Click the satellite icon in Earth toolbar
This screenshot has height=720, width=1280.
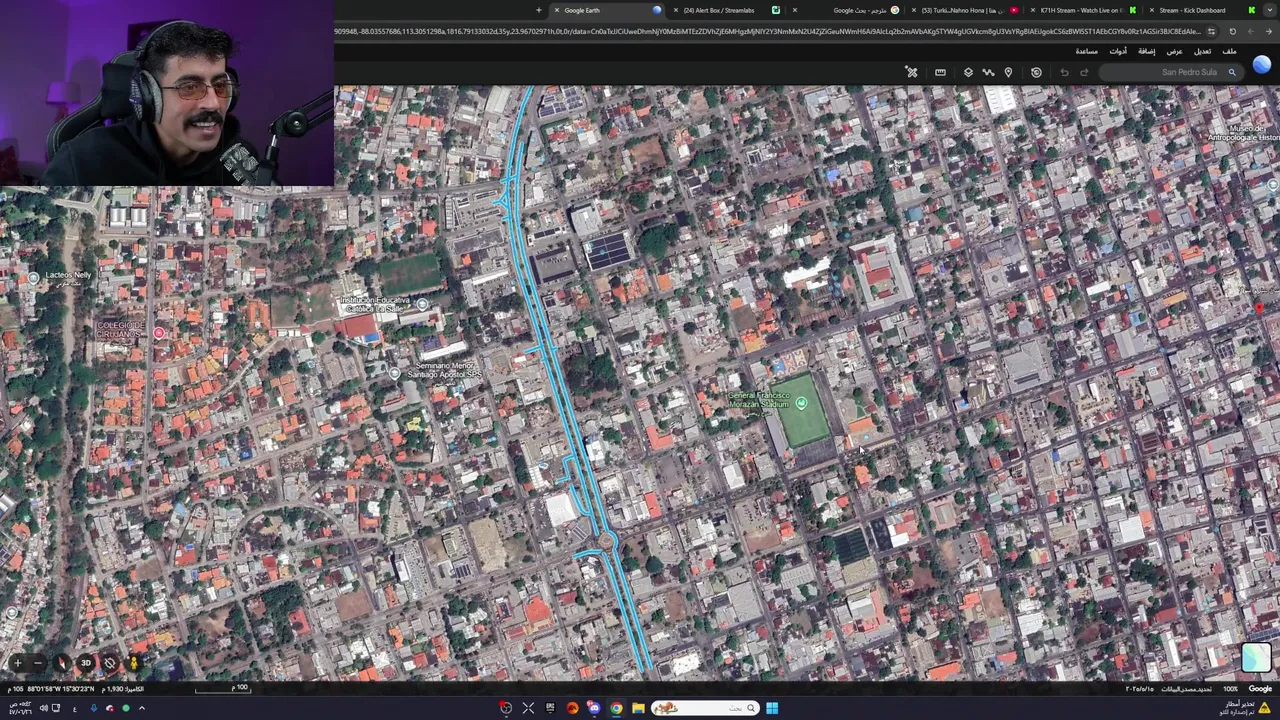click(x=912, y=72)
